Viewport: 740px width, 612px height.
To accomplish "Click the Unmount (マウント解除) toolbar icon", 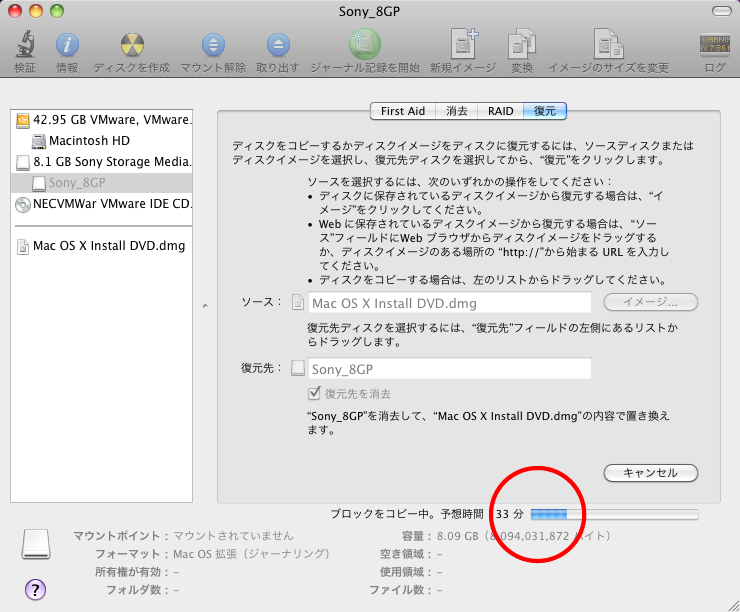I will 213,45.
